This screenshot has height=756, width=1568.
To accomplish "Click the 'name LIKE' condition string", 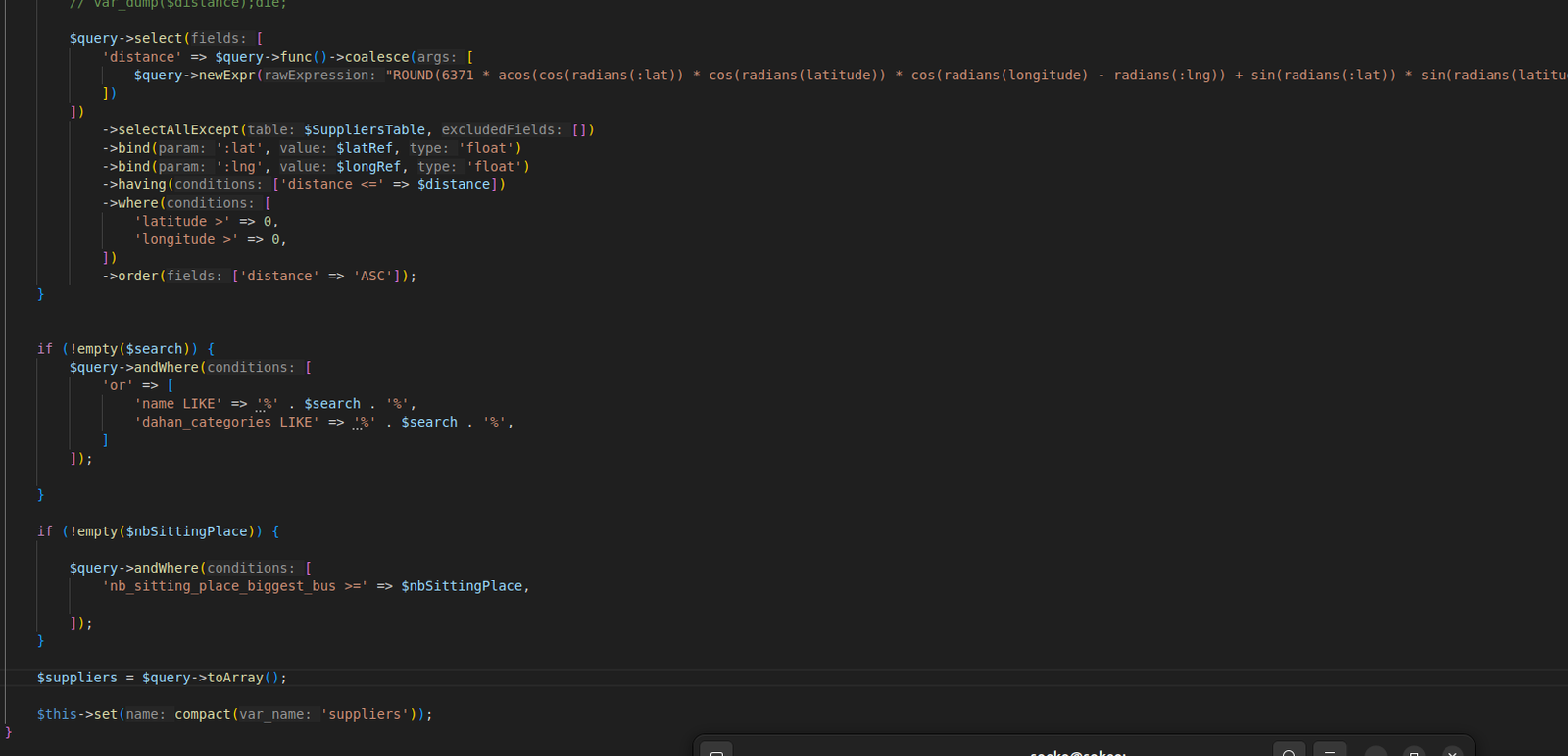I will [x=178, y=404].
